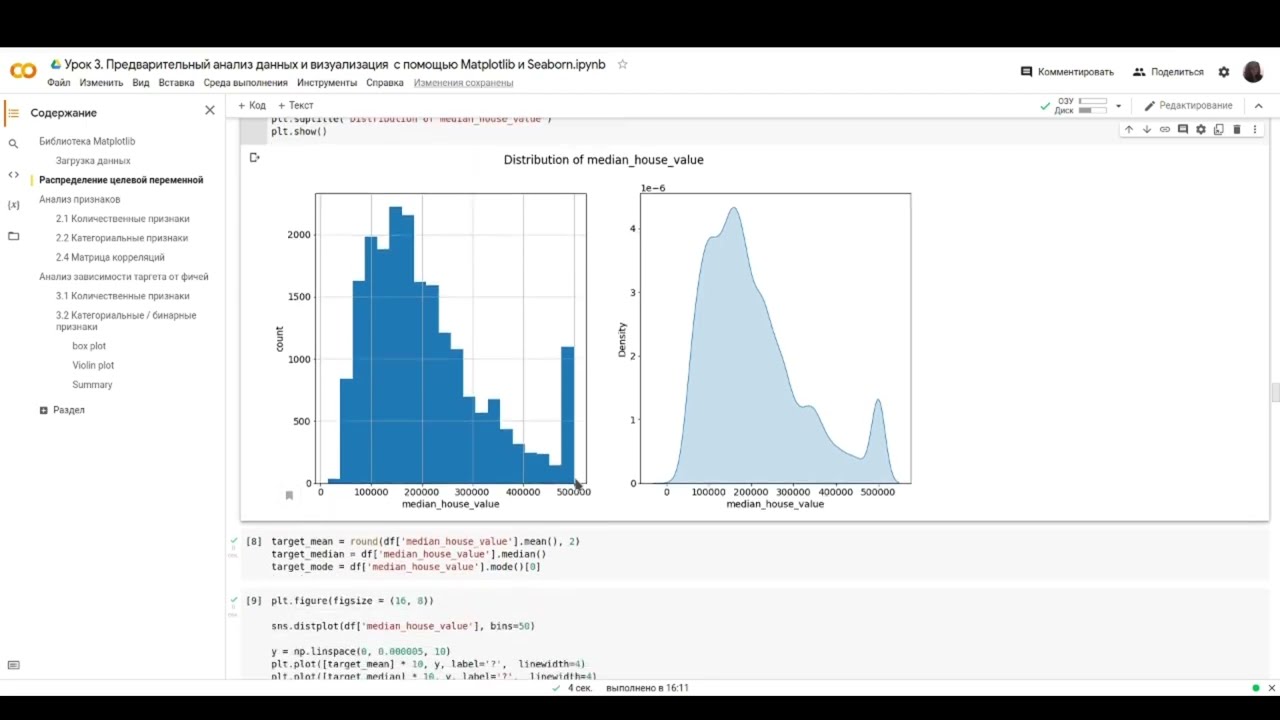Open the Редактирование mode dropdown
Screen dimensions: 1280x720
pyautogui.click(x=1189, y=105)
